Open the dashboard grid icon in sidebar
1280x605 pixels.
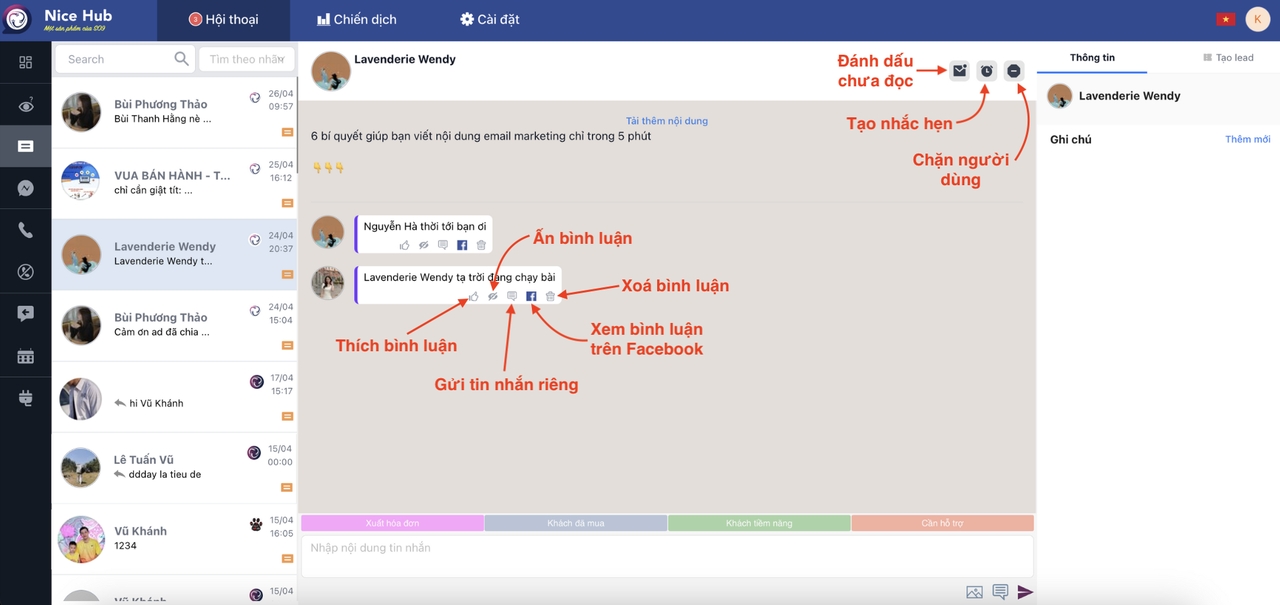click(x=25, y=62)
